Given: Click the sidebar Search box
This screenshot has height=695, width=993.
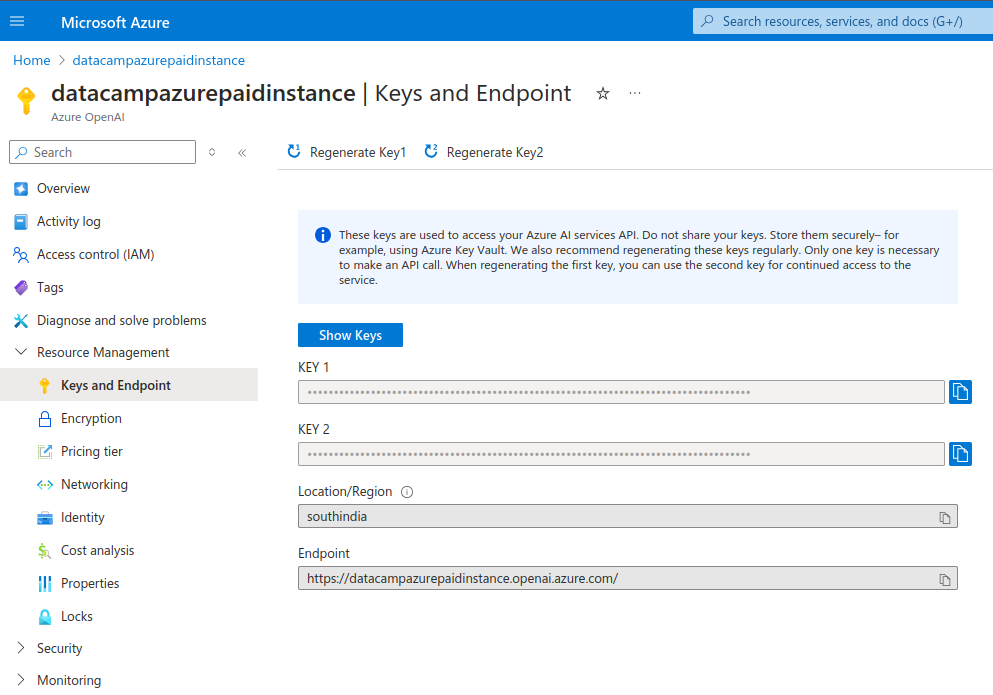Looking at the screenshot, I should [103, 152].
